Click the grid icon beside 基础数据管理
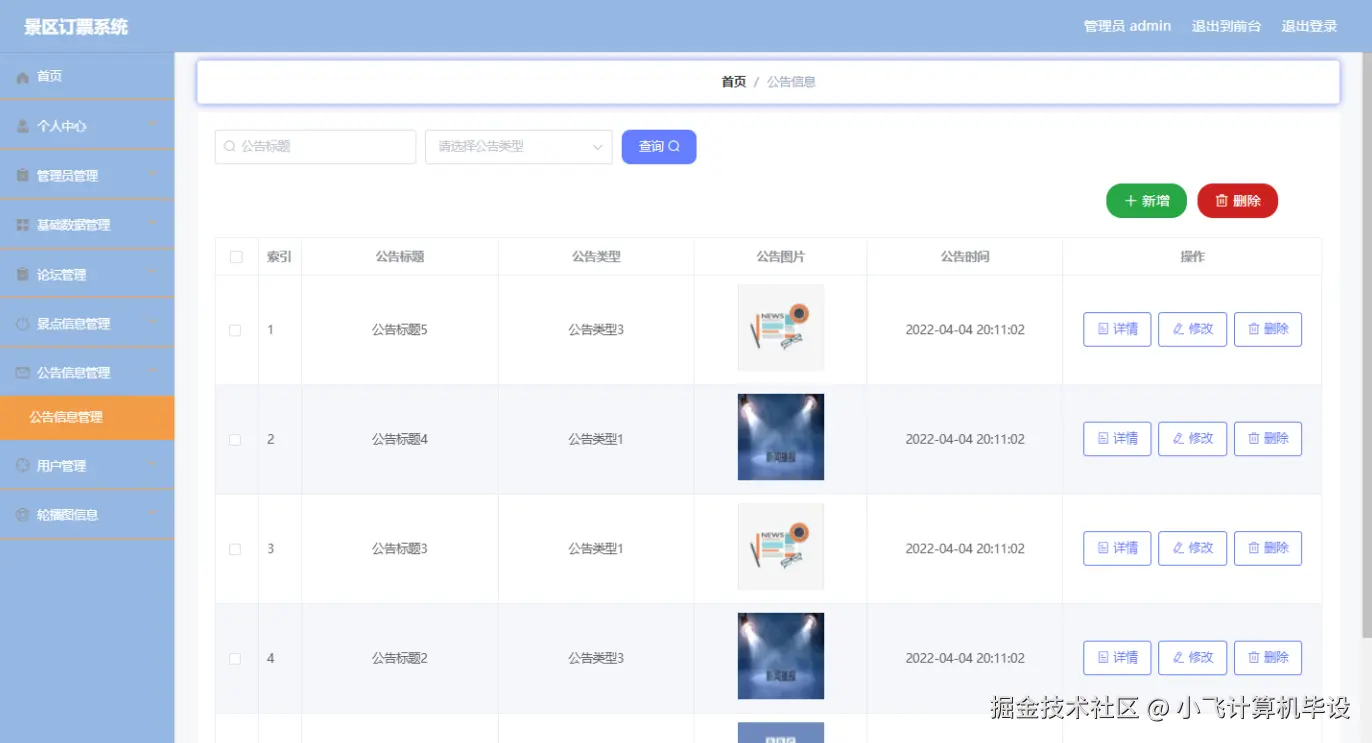1372x743 pixels. coord(22,225)
